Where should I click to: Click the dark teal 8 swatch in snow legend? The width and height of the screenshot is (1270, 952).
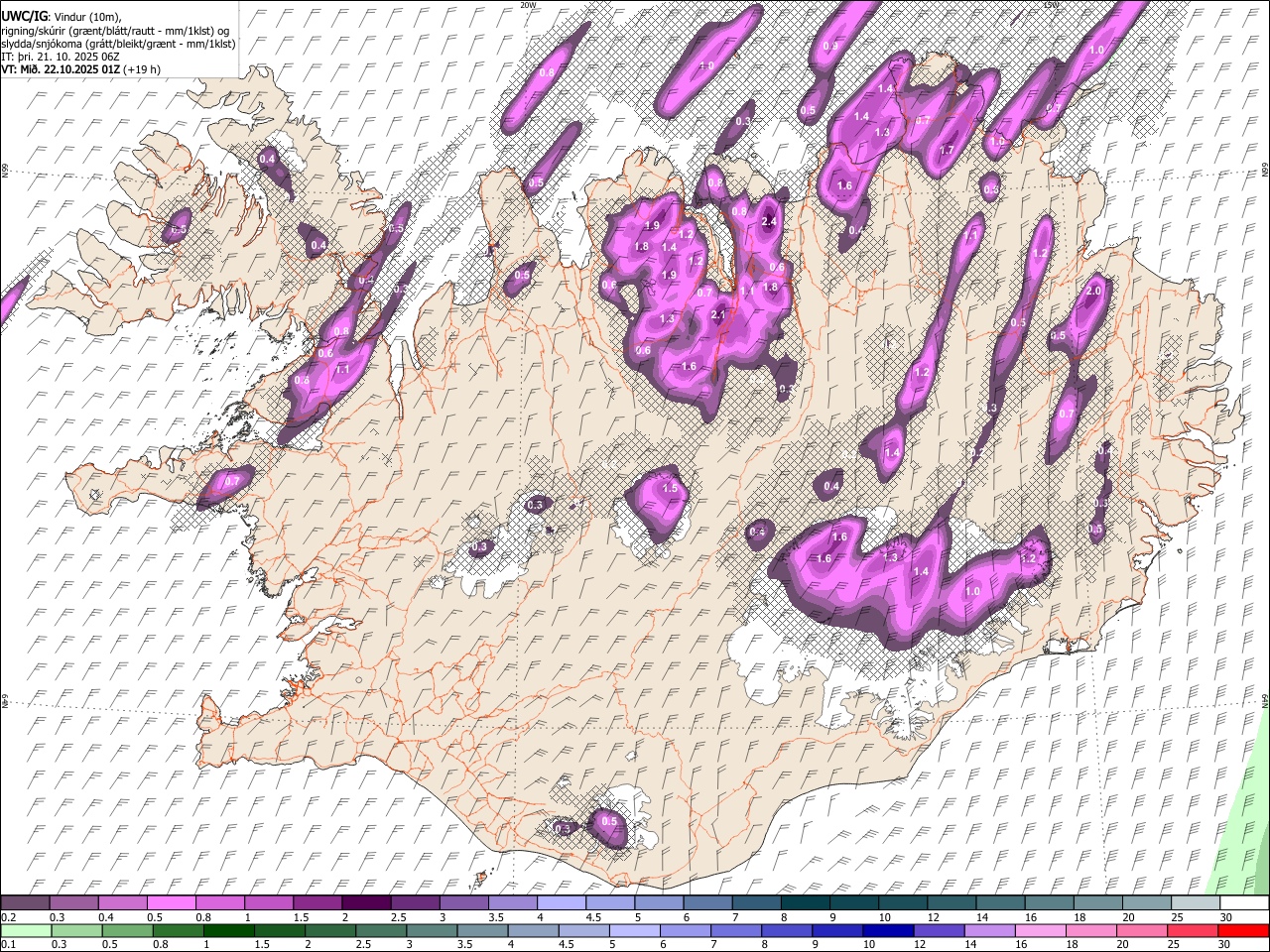(804, 903)
